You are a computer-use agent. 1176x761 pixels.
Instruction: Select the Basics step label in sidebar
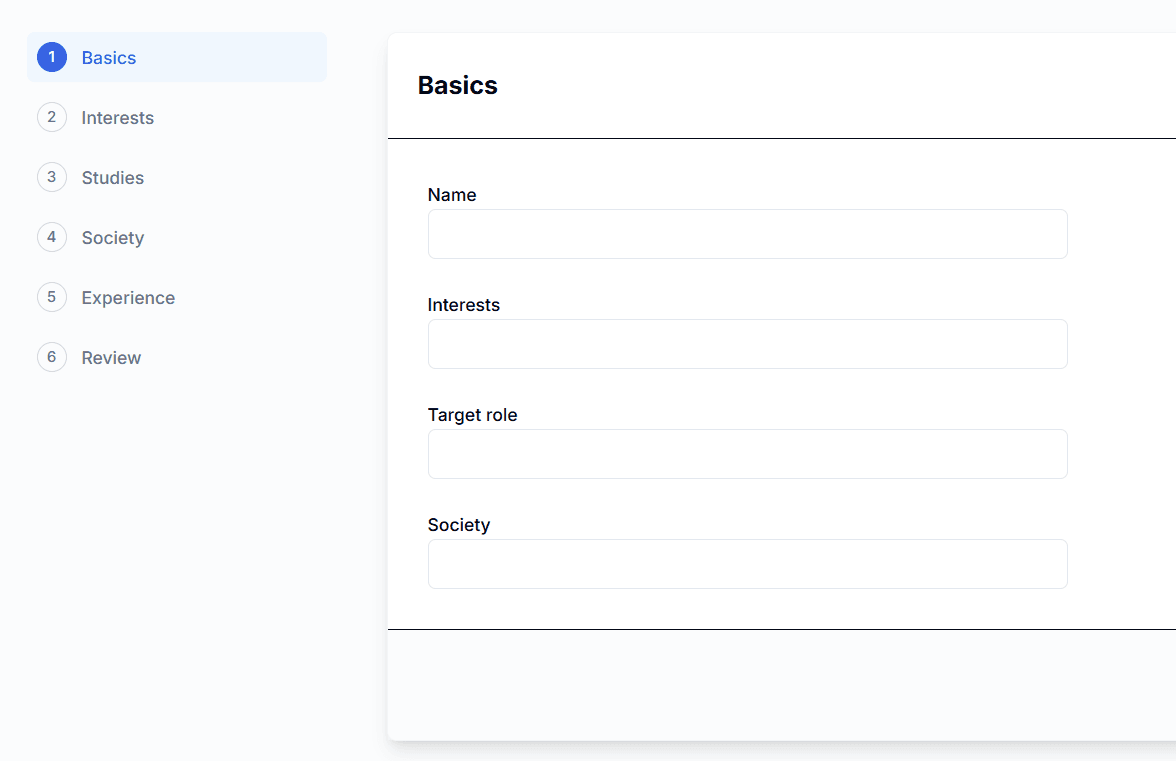tap(109, 58)
